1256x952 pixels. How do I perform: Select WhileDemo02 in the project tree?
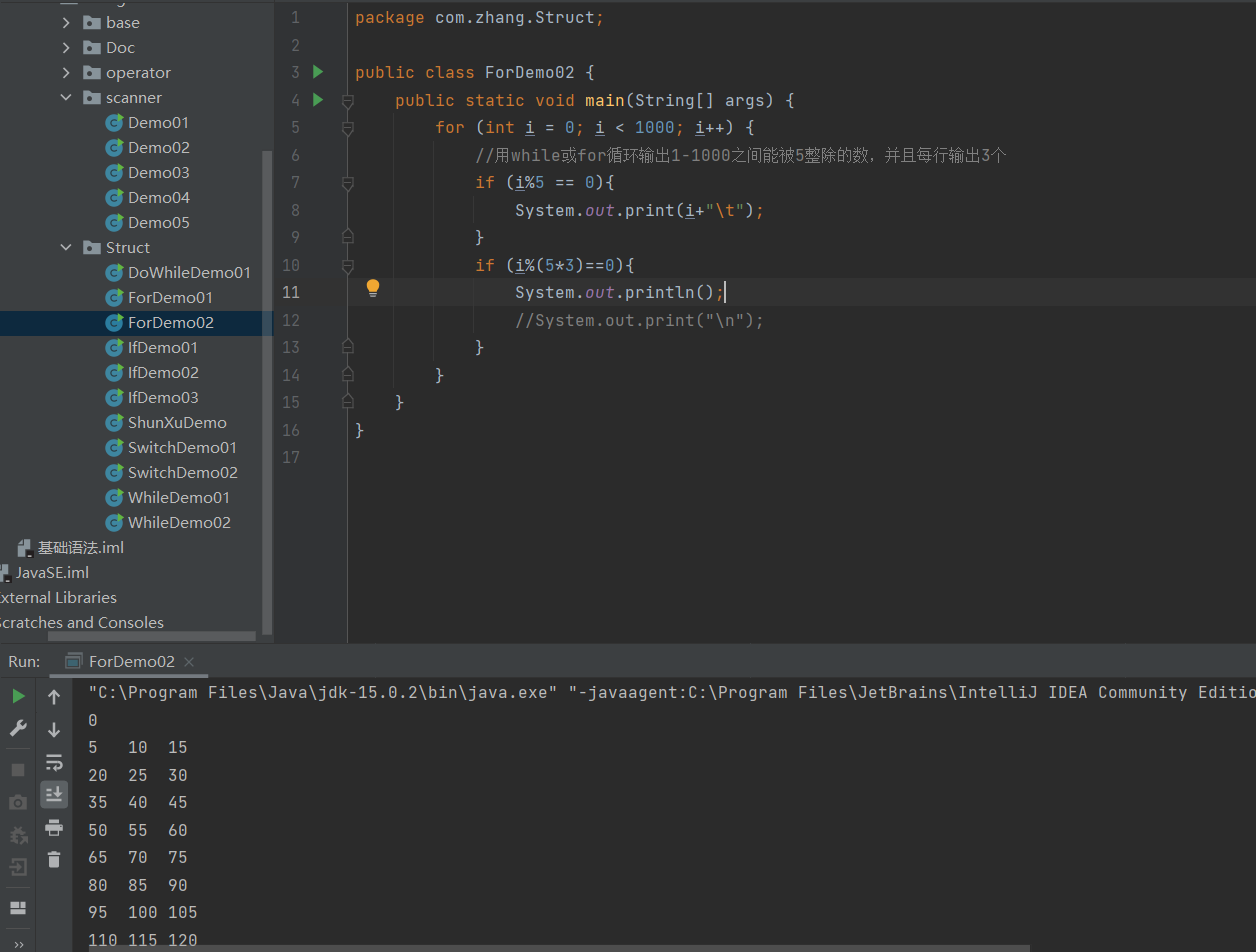tap(168, 522)
